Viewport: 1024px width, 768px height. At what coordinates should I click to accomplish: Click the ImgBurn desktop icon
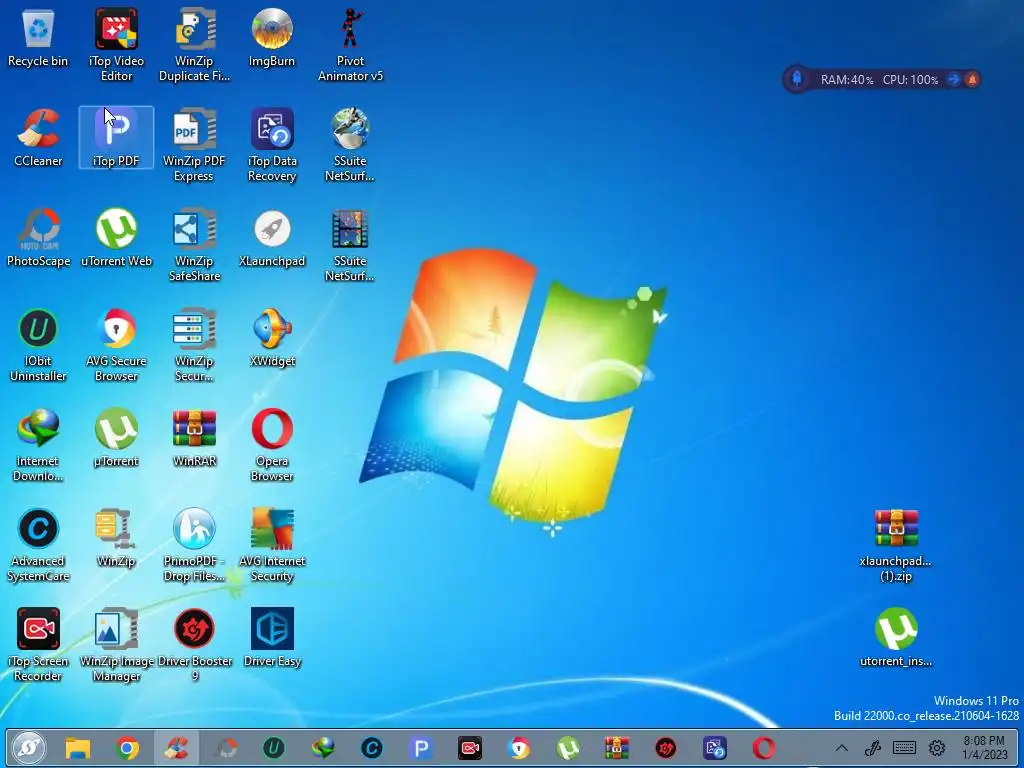272,38
